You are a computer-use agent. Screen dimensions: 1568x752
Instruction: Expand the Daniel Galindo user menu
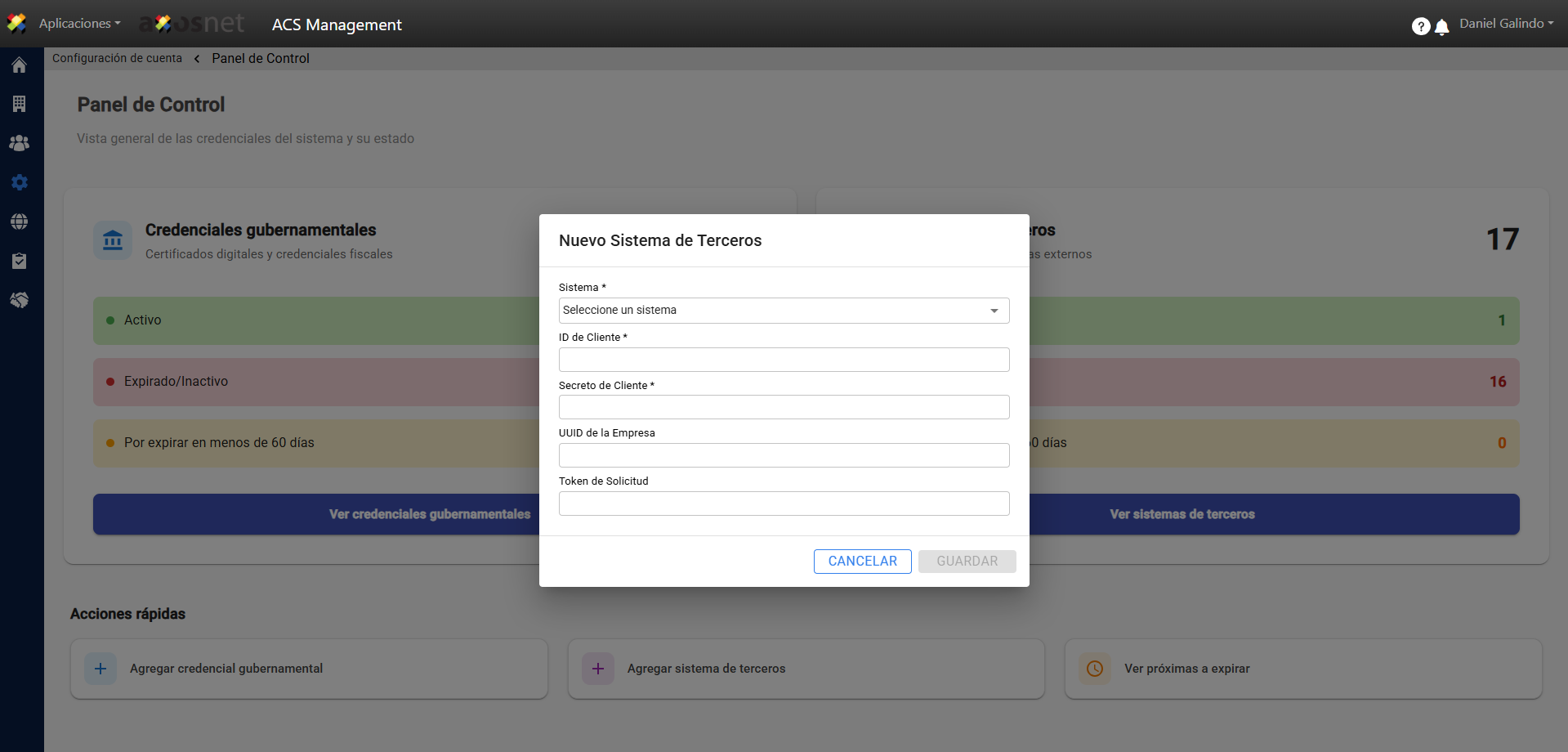[1506, 24]
